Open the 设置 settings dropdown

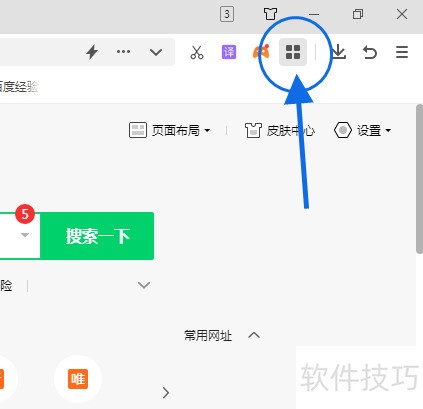click(x=362, y=130)
